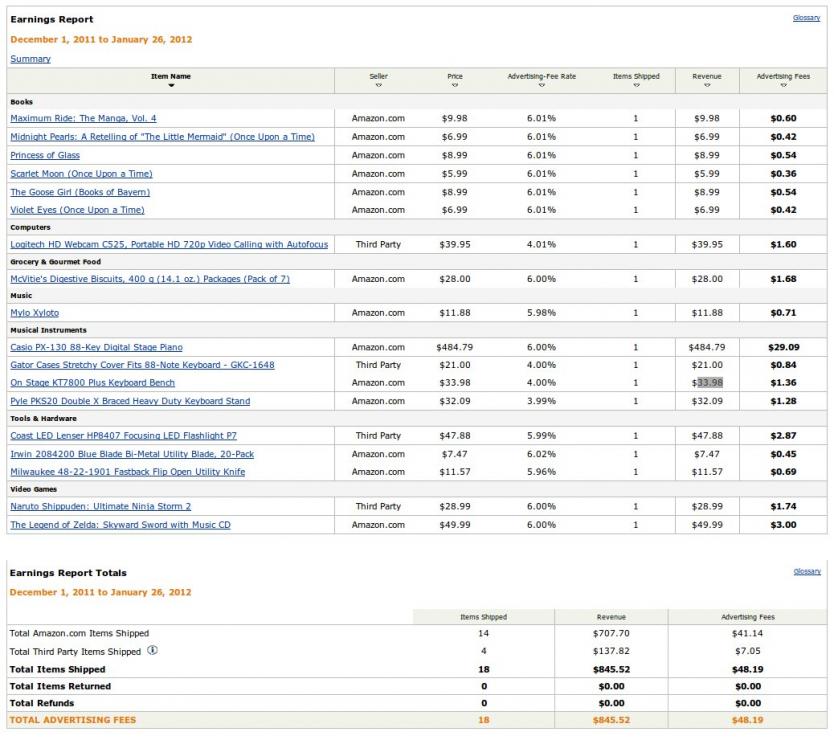The image size is (834, 740).
Task: Click the 5.98% rate for Mylo Xyloto
Action: (541, 313)
